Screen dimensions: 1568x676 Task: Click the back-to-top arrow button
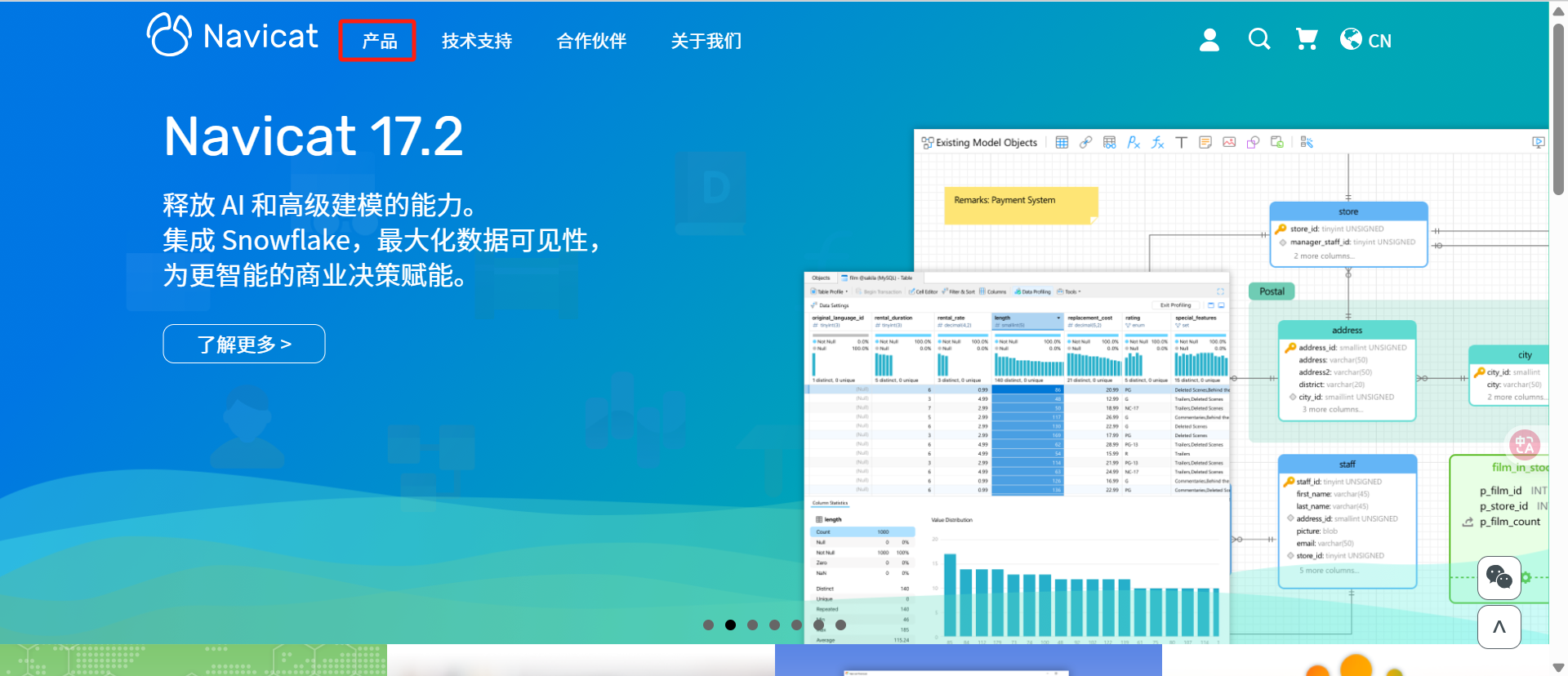click(1499, 627)
